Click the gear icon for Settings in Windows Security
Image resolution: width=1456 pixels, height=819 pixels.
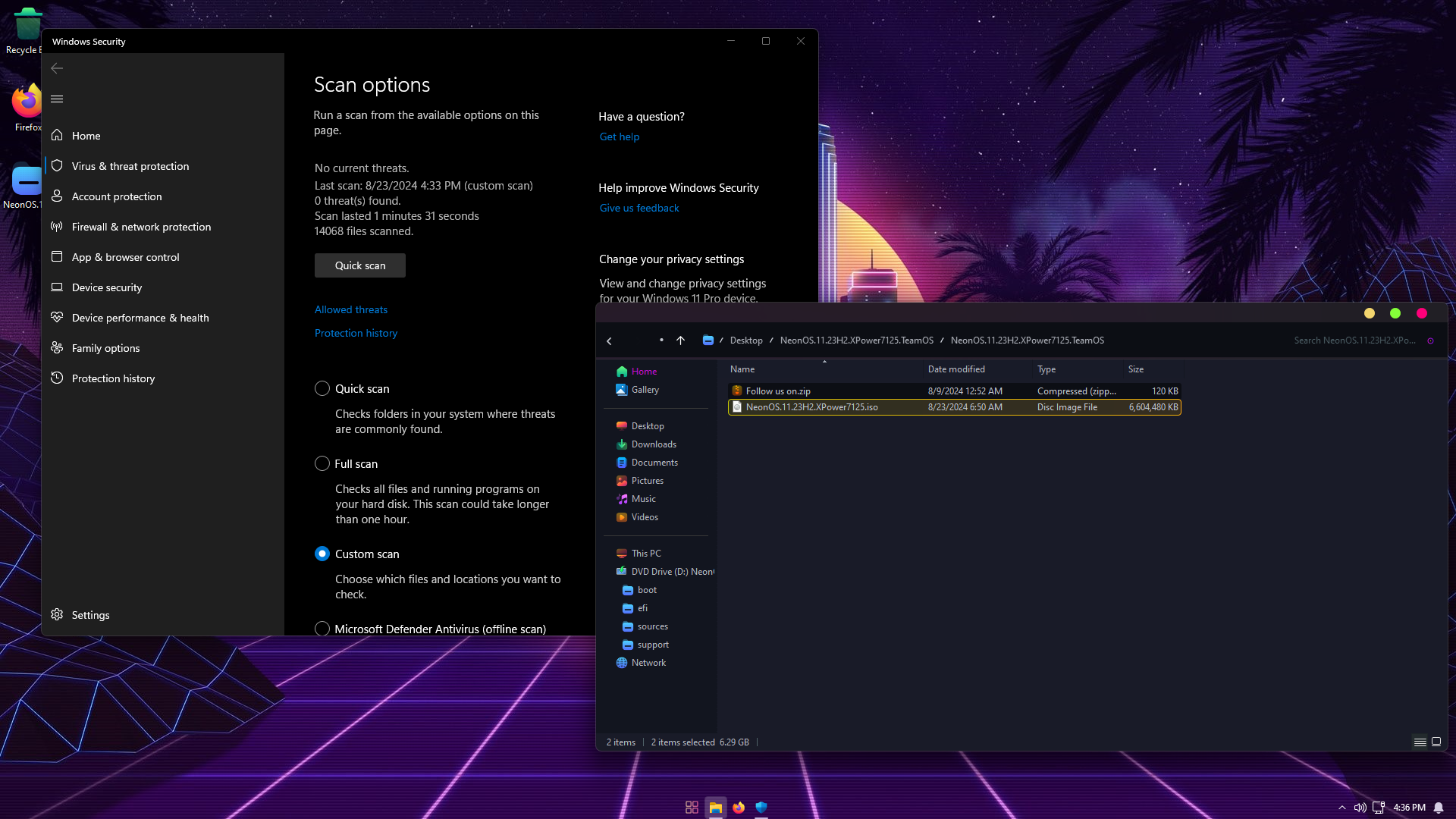point(57,614)
